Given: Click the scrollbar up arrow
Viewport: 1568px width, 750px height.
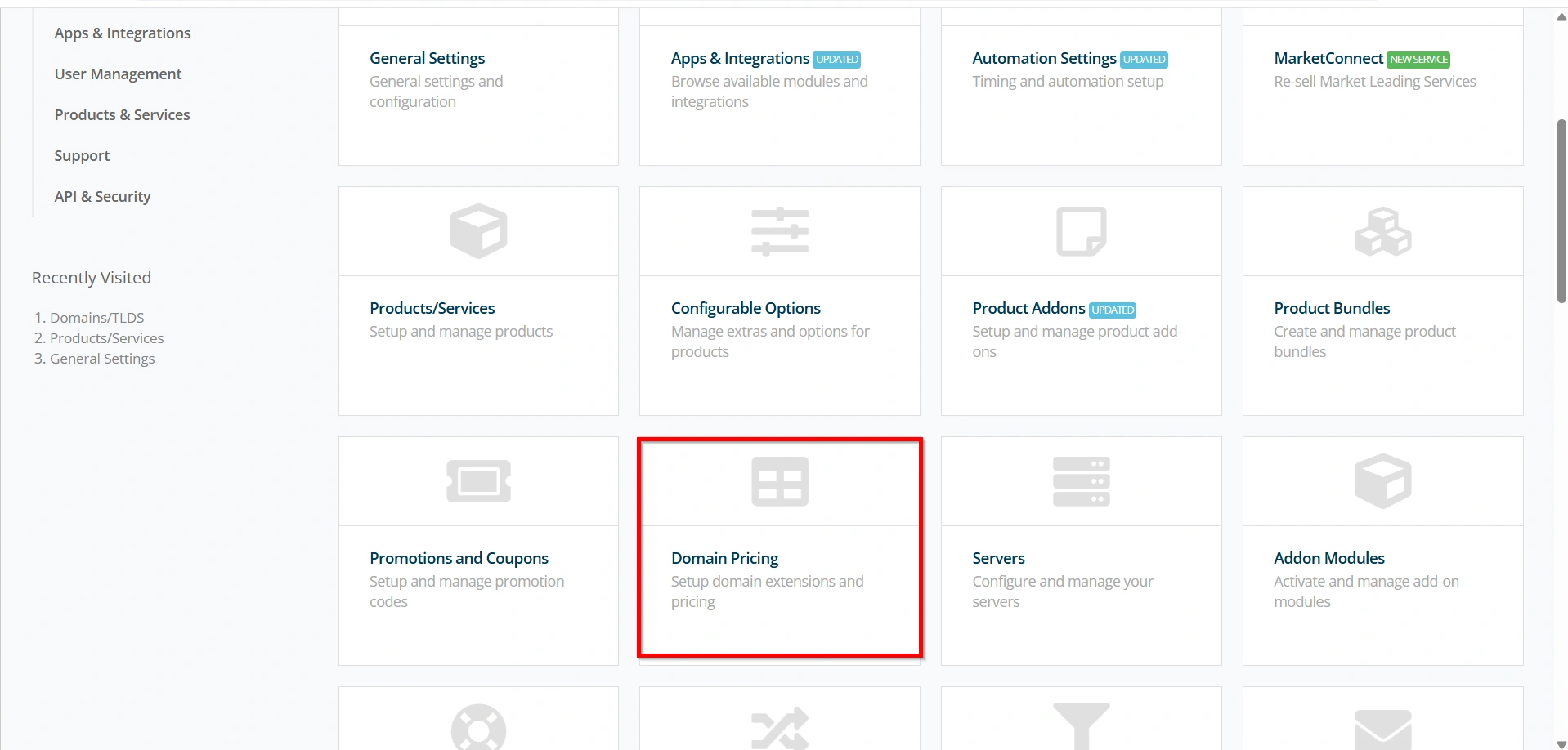Looking at the screenshot, I should pos(1561,16).
